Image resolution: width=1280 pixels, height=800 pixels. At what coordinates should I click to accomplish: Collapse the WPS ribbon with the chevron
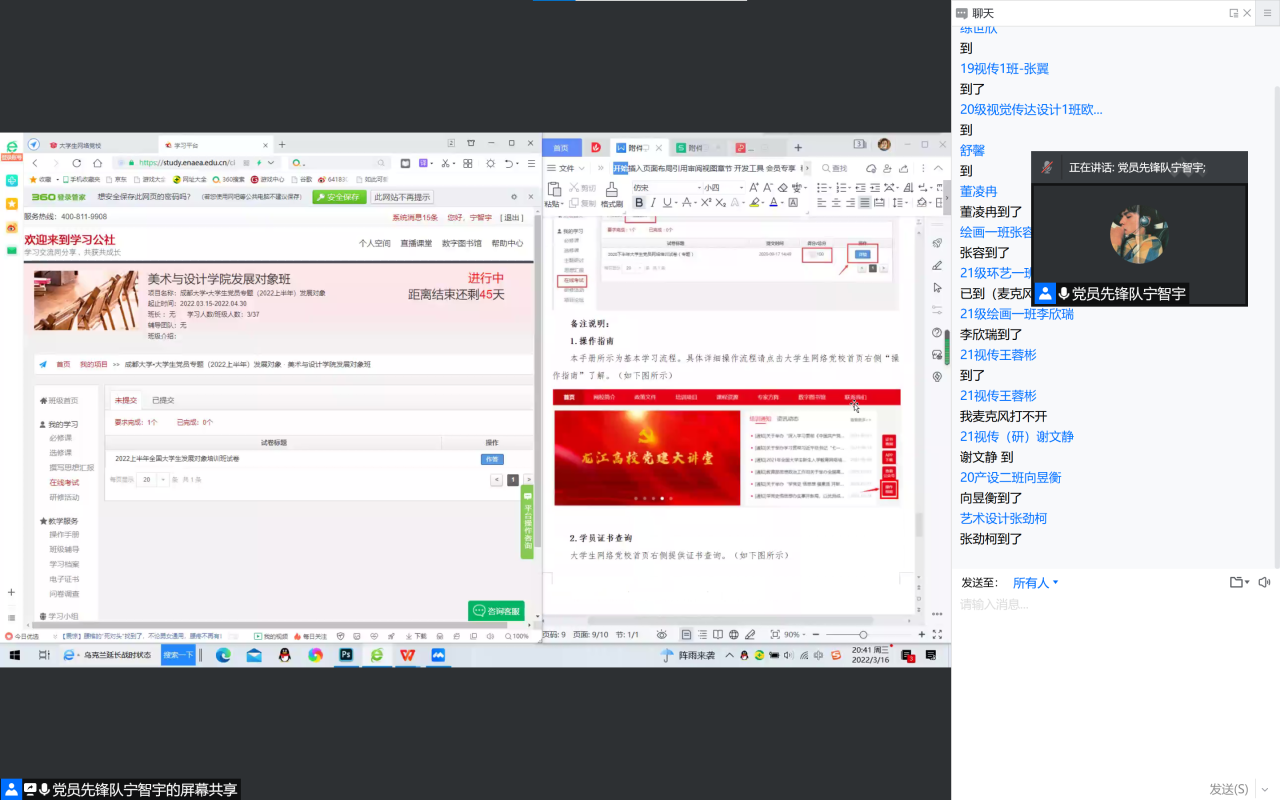pyautogui.click(x=938, y=168)
